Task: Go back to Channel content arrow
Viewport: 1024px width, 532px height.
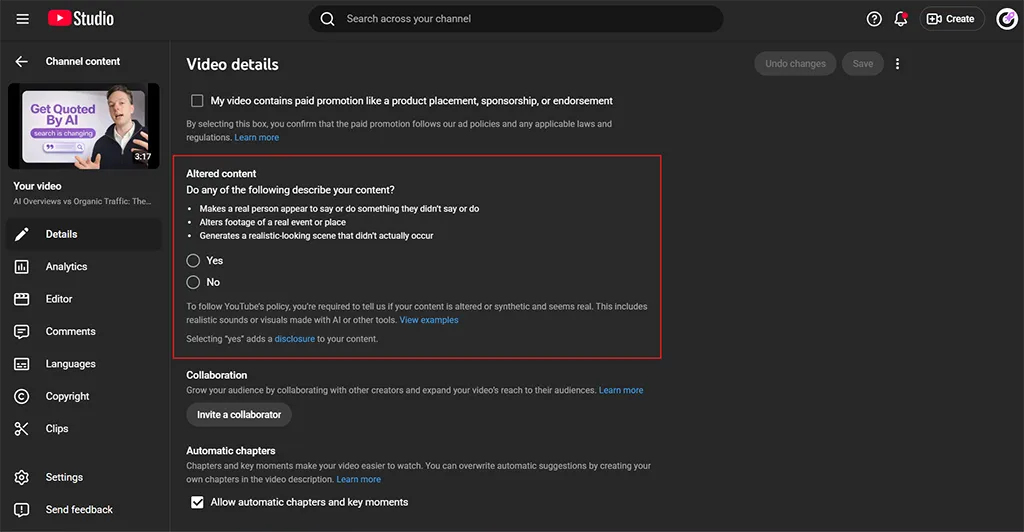Action: (22, 62)
